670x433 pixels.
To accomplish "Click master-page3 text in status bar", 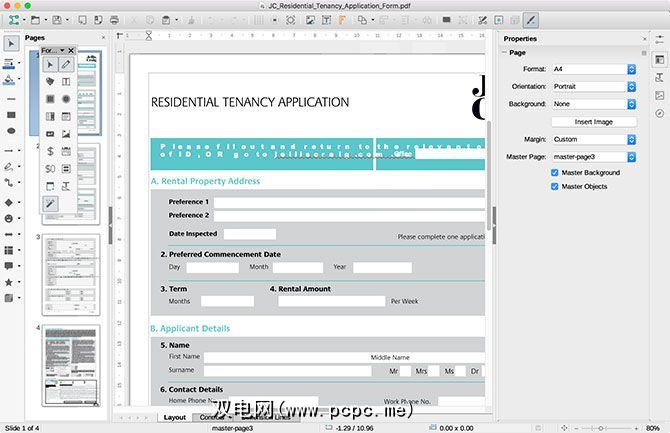I will click(x=232, y=428).
